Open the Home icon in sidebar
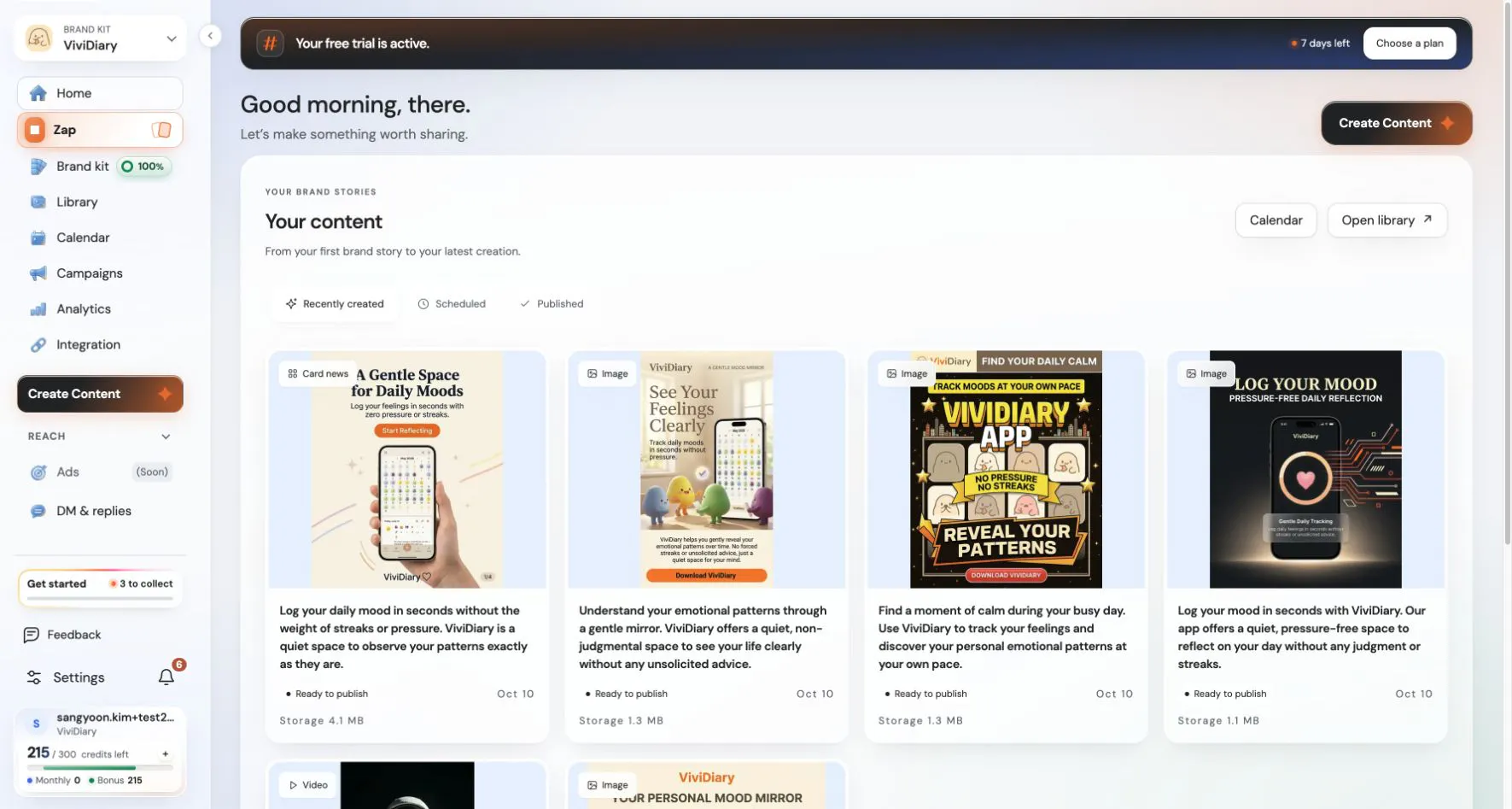Viewport: 1512px width, 809px height. pyautogui.click(x=38, y=93)
